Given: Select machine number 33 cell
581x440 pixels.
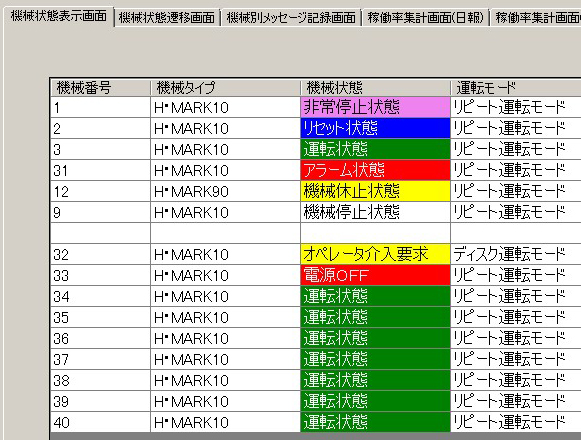Looking at the screenshot, I should [x=100, y=275].
